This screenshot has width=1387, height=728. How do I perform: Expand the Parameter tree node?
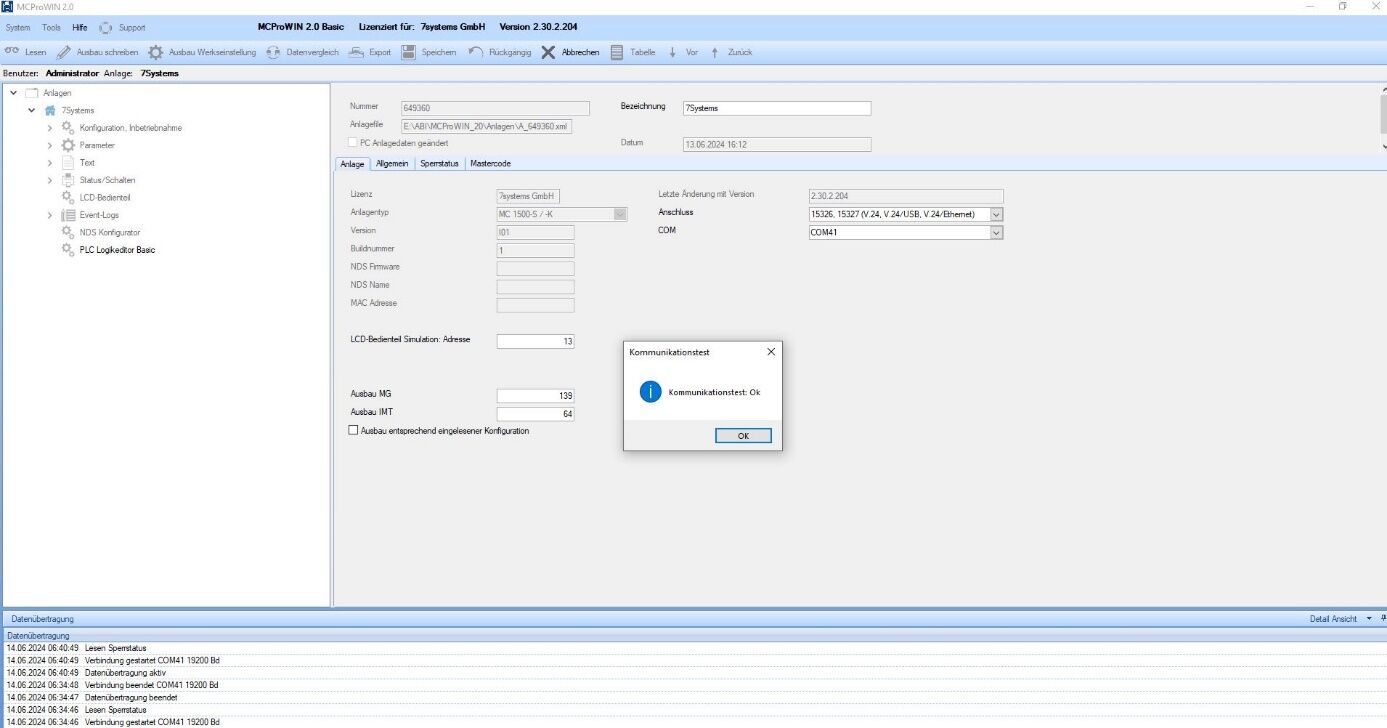(50, 145)
